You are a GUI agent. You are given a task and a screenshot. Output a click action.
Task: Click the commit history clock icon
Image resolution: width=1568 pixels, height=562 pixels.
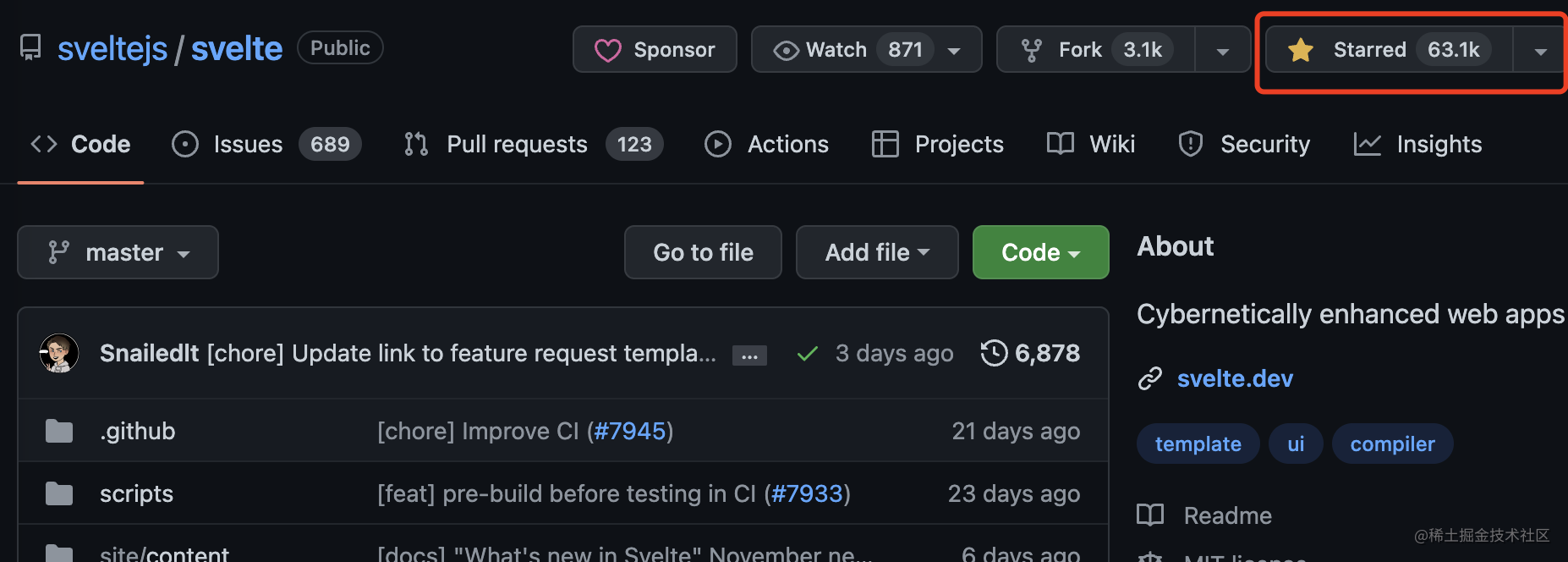[994, 353]
